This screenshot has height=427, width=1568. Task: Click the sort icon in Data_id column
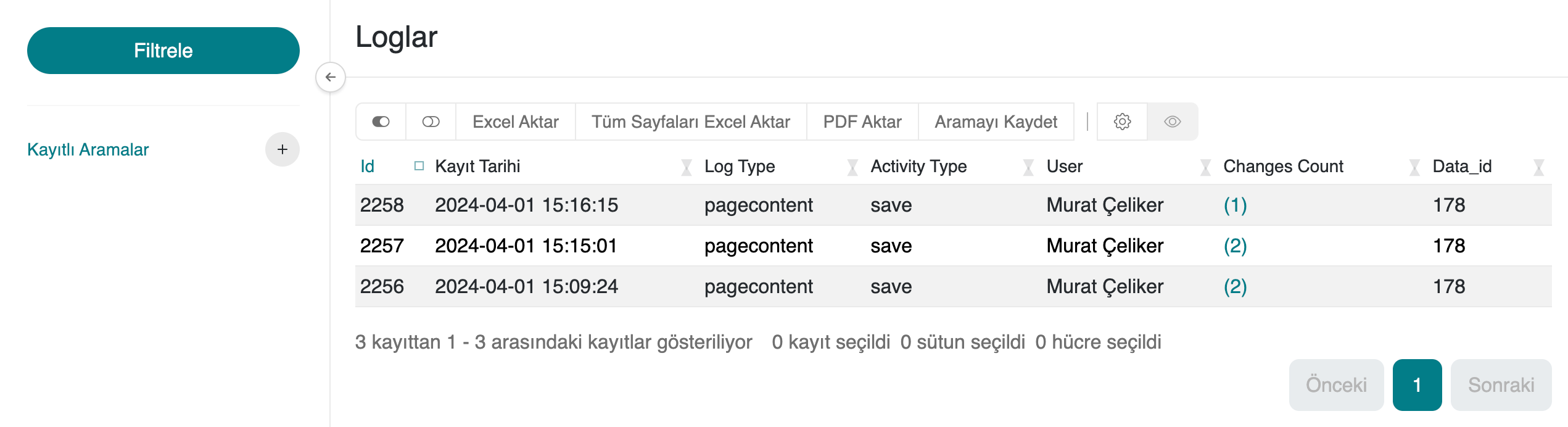tap(1538, 167)
